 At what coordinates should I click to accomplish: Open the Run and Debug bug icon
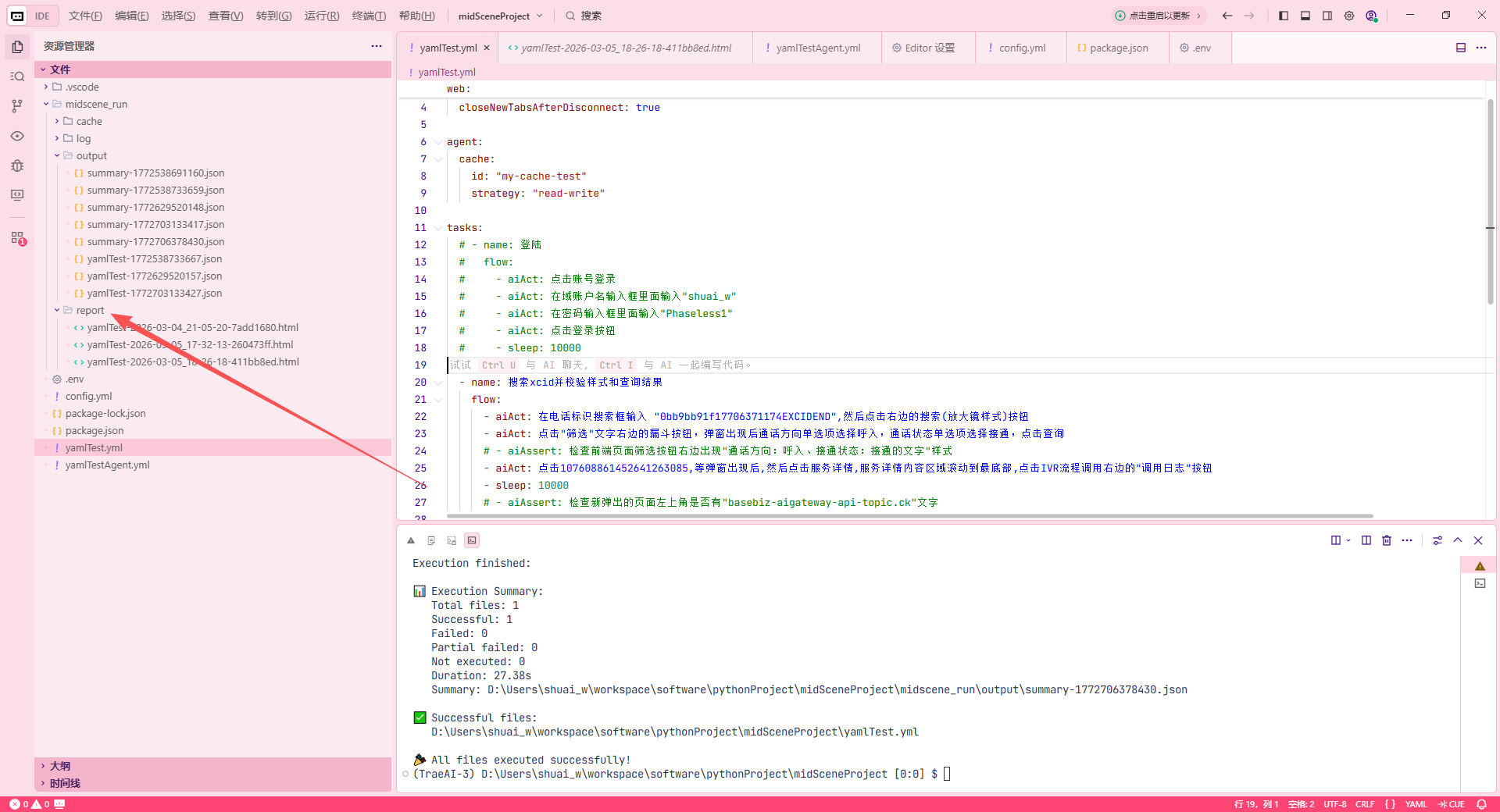[17, 166]
